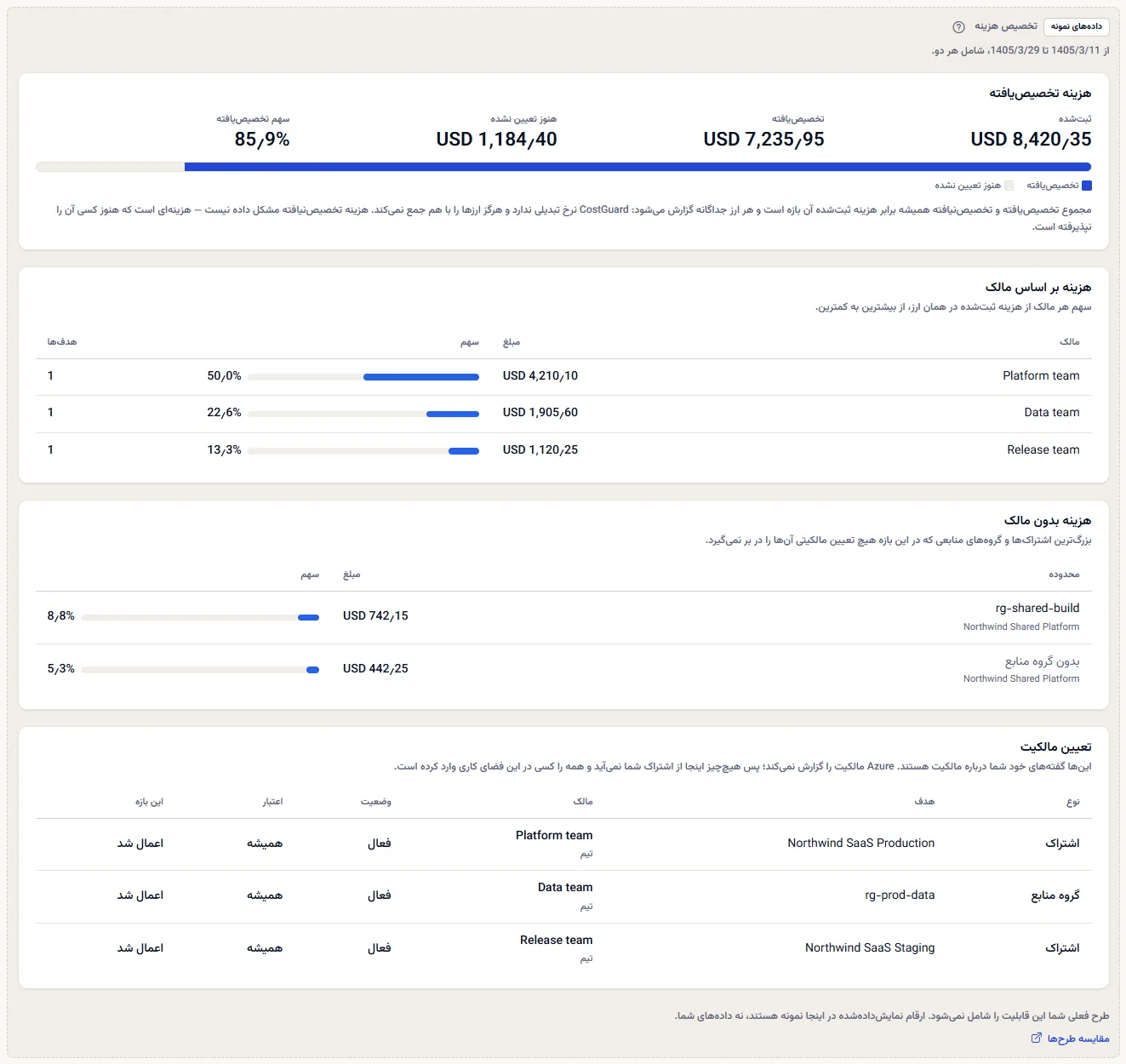
Task: Click the USD 4,210٫10 amount
Action: 540,376
